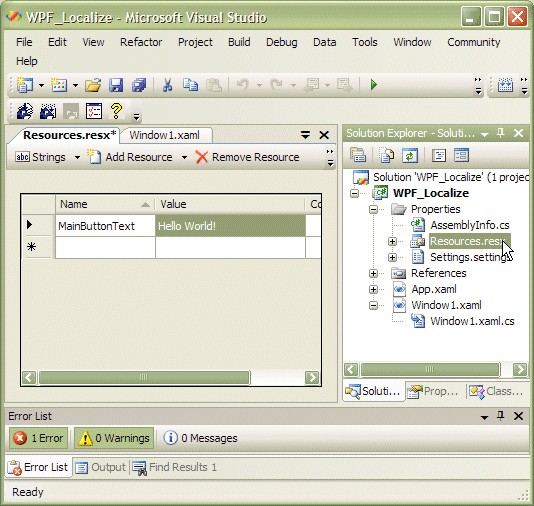Click the New Project toolbar icon
This screenshot has width=534, height=506.
pos(25,85)
